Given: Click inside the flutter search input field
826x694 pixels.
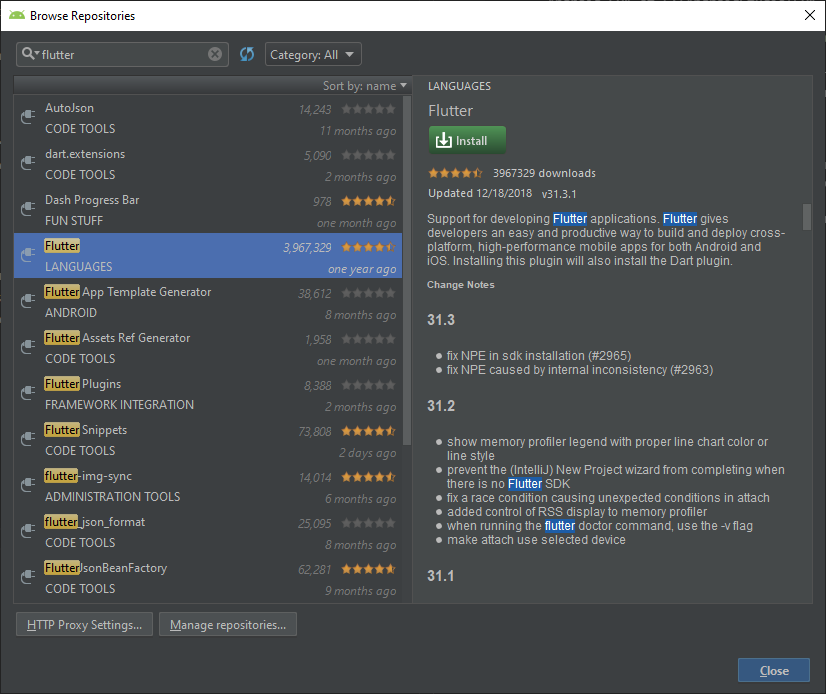Looking at the screenshot, I should 122,54.
